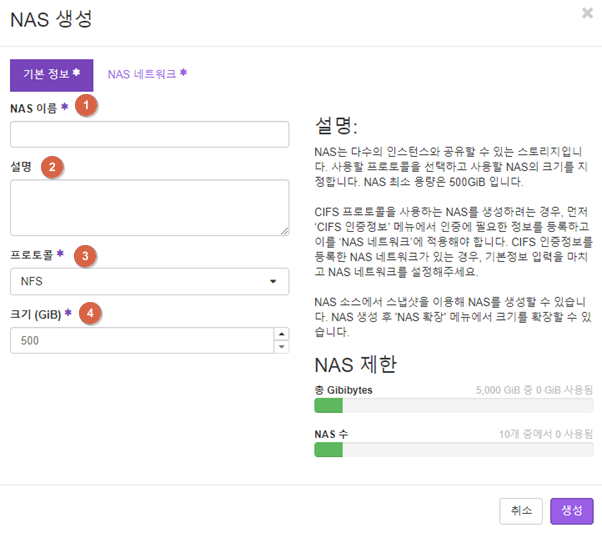Click the NAS 제한 heading

coord(355,365)
